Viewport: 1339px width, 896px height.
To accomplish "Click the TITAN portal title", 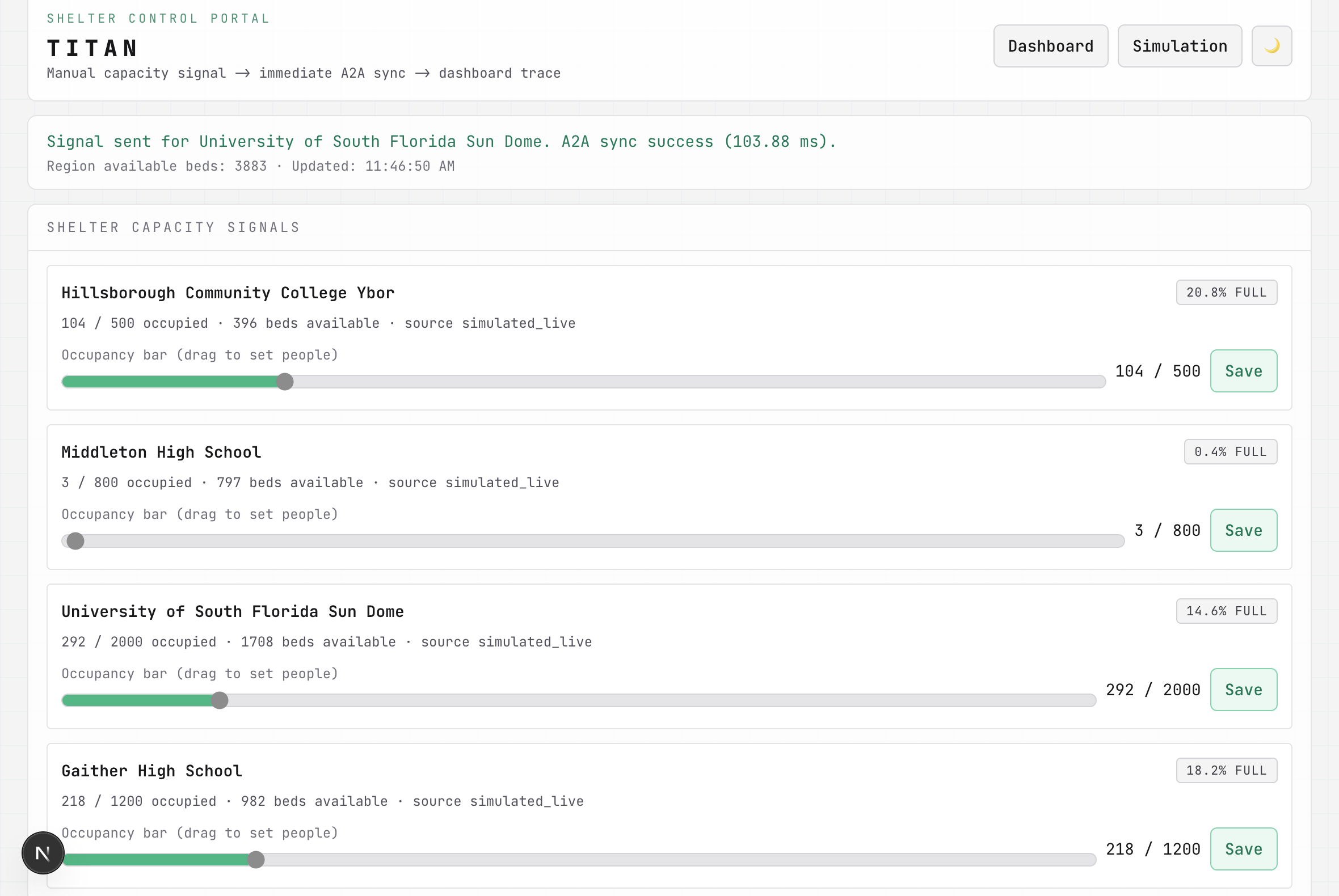I will pyautogui.click(x=92, y=49).
